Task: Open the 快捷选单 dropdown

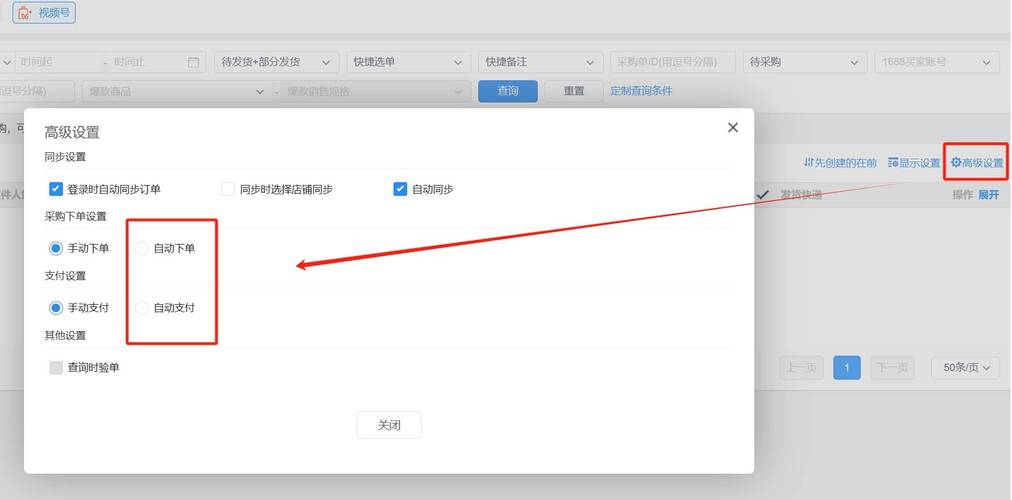Action: tap(406, 62)
